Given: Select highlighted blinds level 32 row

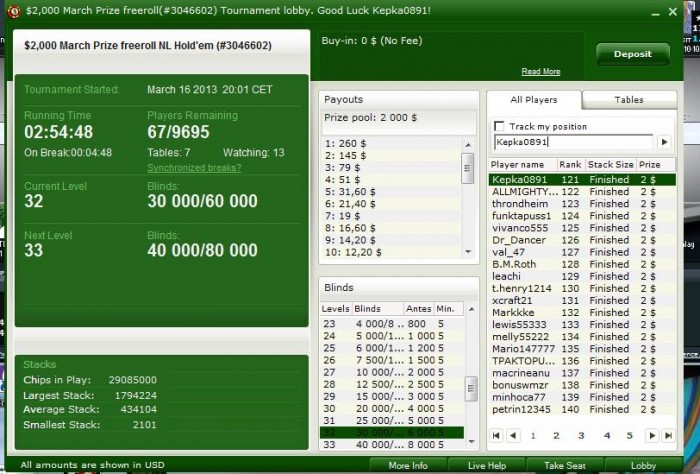Looking at the screenshot, I should [x=392, y=432].
